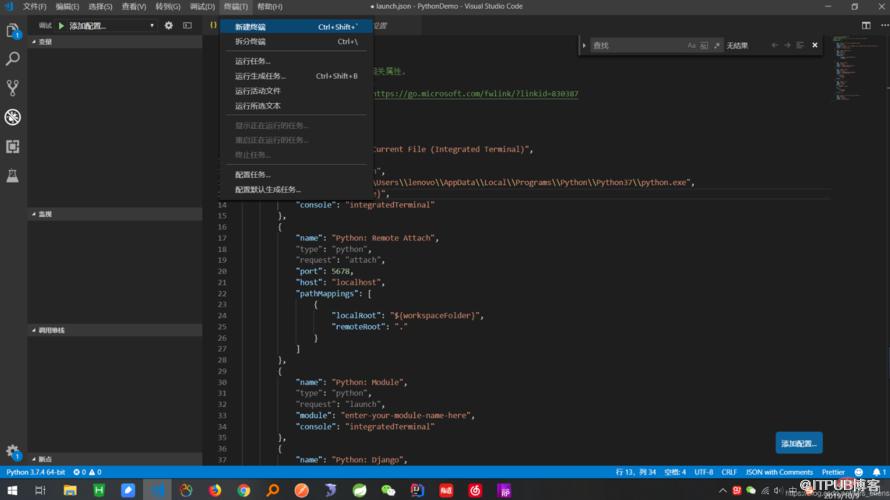Select 运行任务... menu entry
Screen dimensions: 890x500
click(x=296, y=61)
